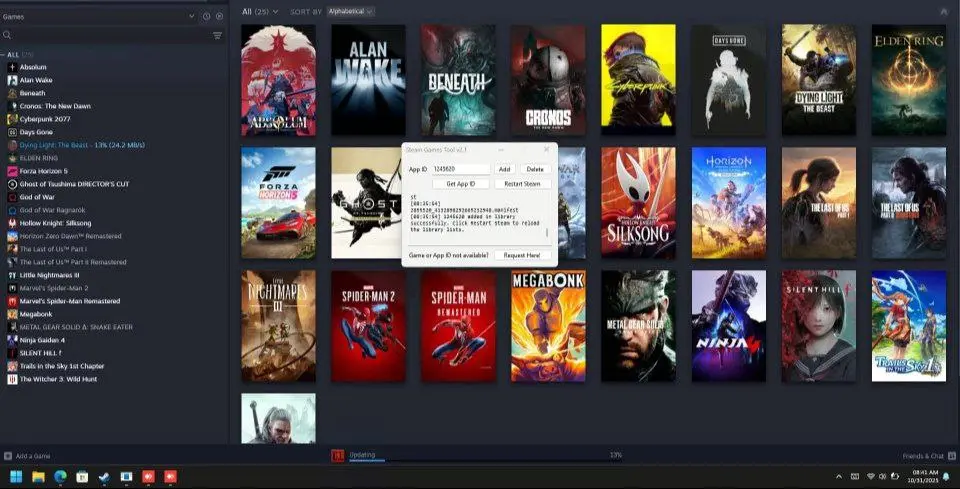This screenshot has width=960, height=489.
Task: Click The Witcher 3 sidebar icon
Action: [12, 379]
